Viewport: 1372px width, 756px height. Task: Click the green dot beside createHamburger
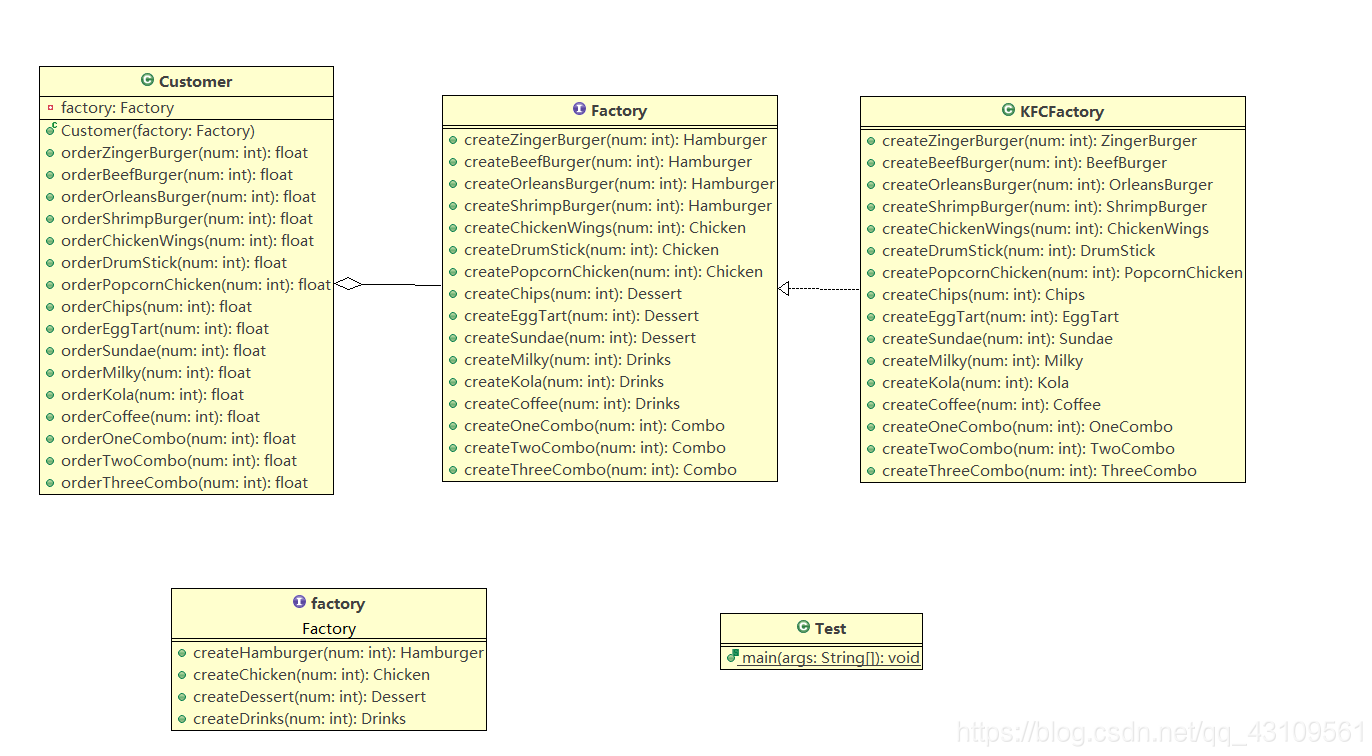pyautogui.click(x=182, y=653)
